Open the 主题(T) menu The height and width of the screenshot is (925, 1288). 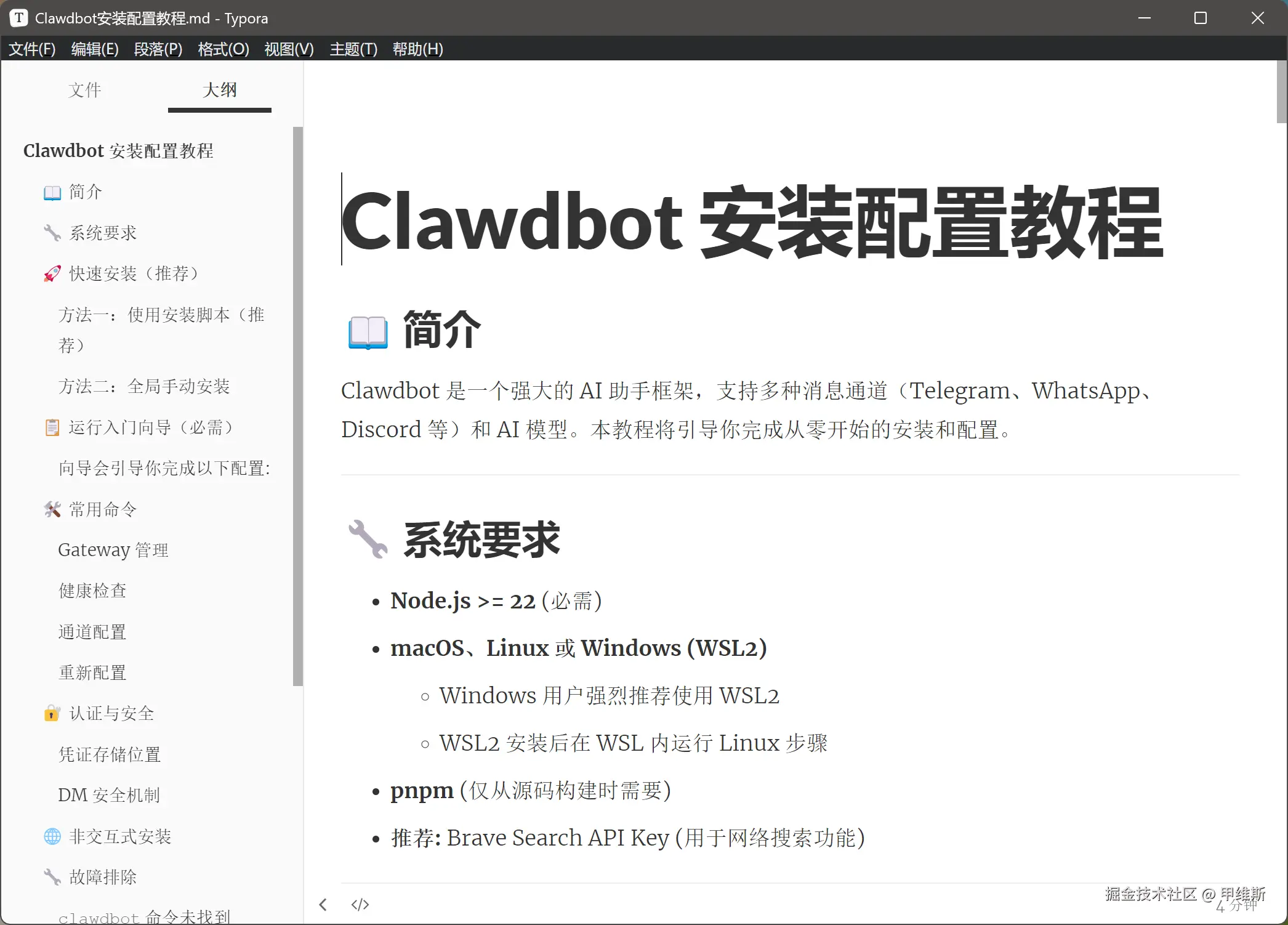click(353, 49)
